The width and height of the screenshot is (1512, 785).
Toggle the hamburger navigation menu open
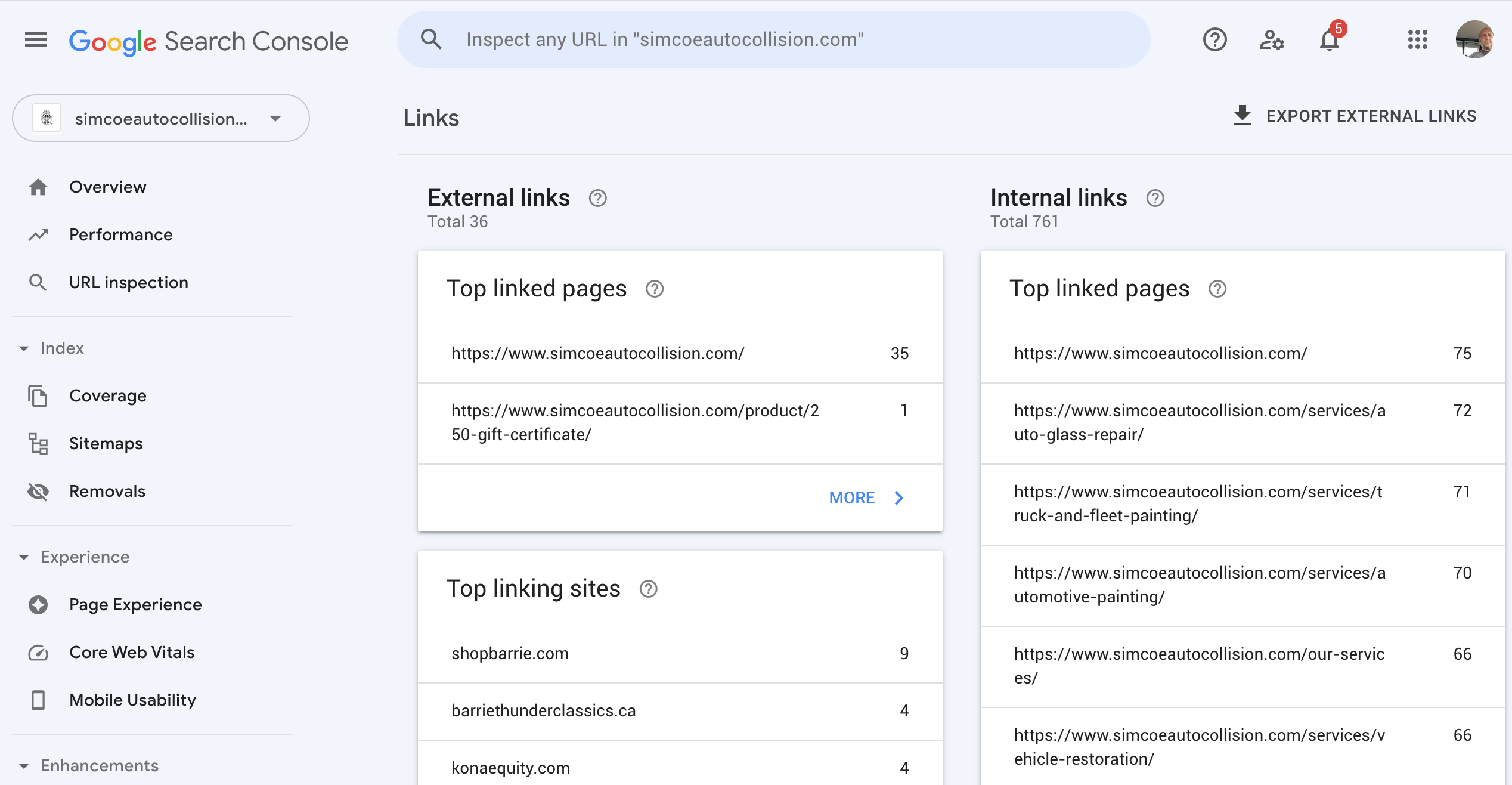pyautogui.click(x=35, y=40)
